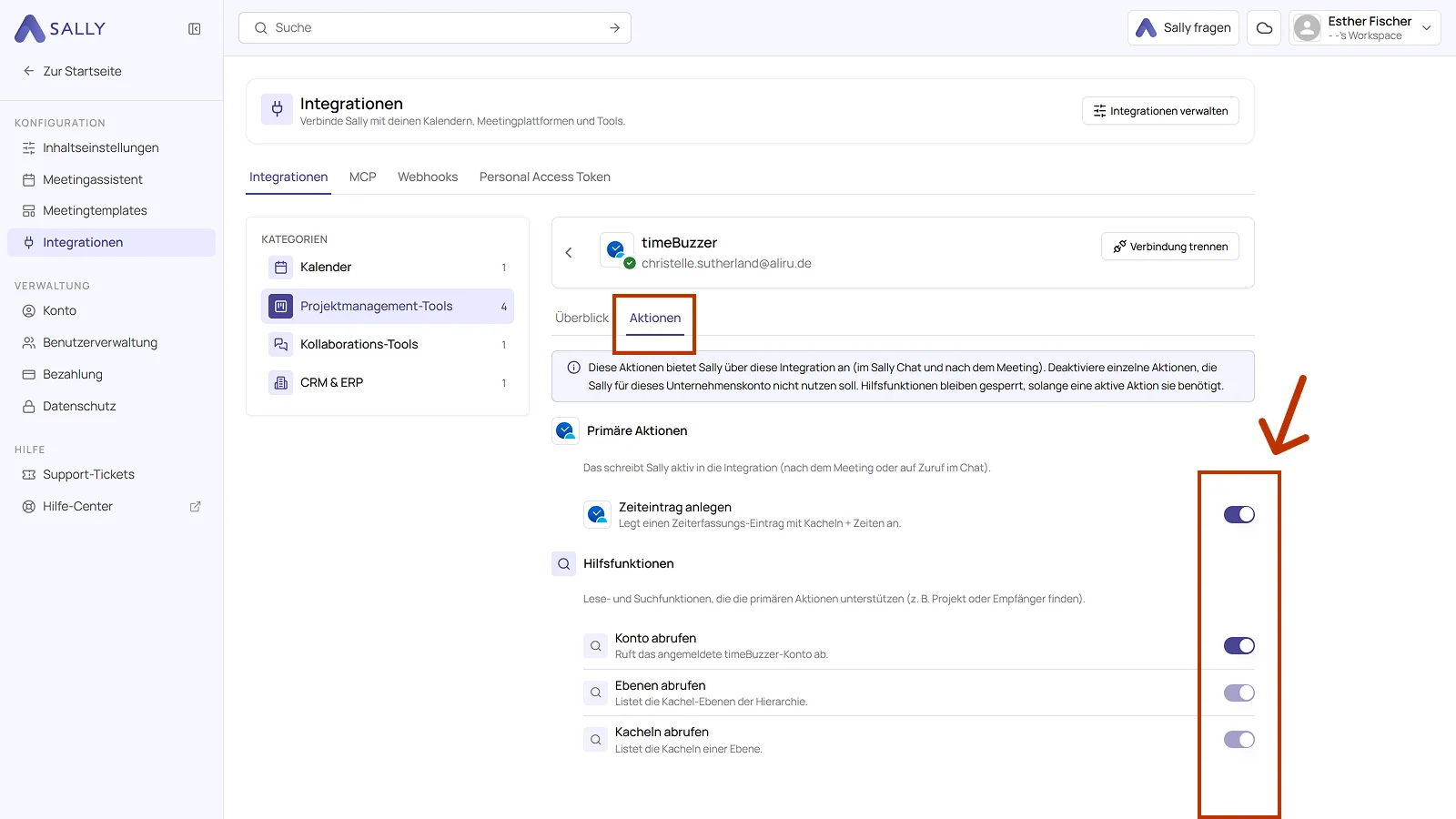Click the Sally logo in the sidebar
1456x819 pixels.
click(60, 28)
